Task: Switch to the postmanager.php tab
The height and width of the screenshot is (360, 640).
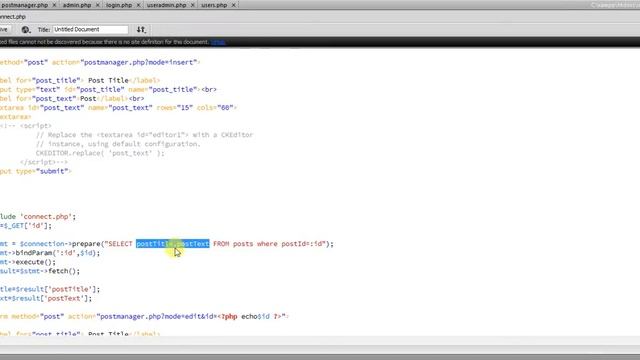Action: tap(24, 5)
